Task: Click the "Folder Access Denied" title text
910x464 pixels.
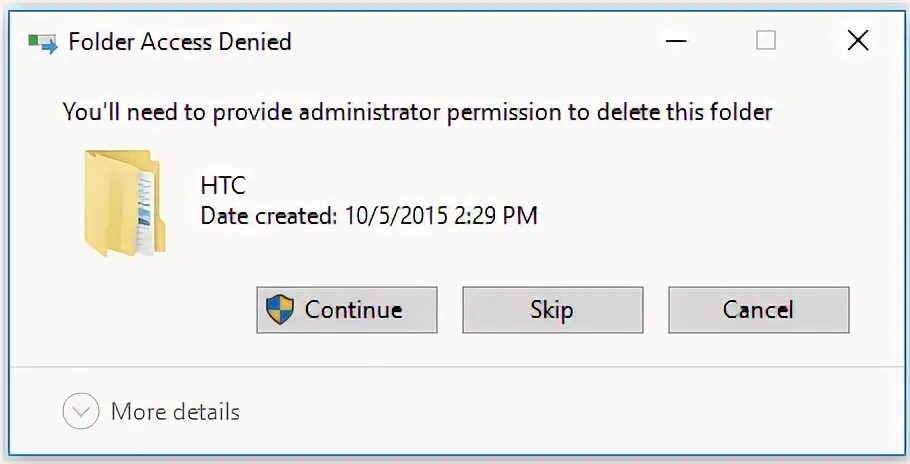Action: [x=180, y=42]
